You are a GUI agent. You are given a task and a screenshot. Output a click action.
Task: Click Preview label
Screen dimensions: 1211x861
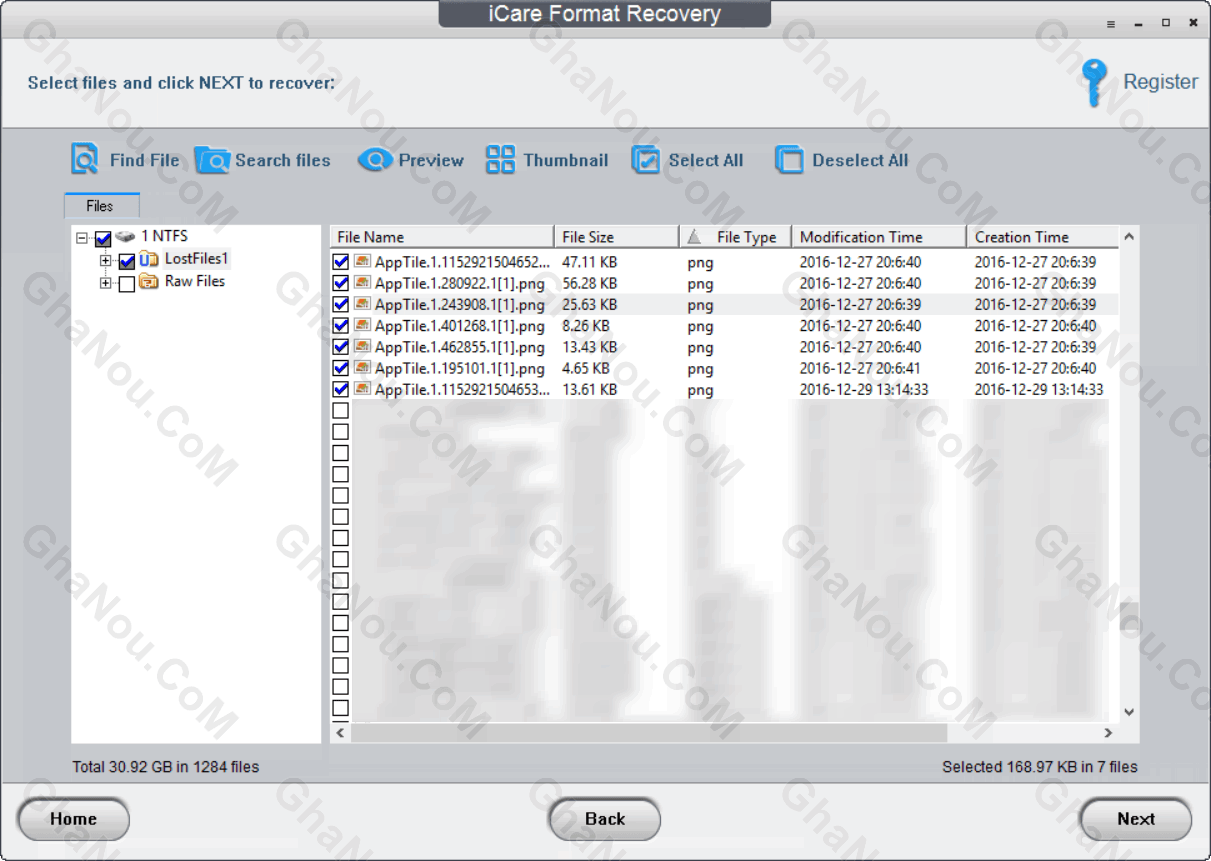click(431, 160)
